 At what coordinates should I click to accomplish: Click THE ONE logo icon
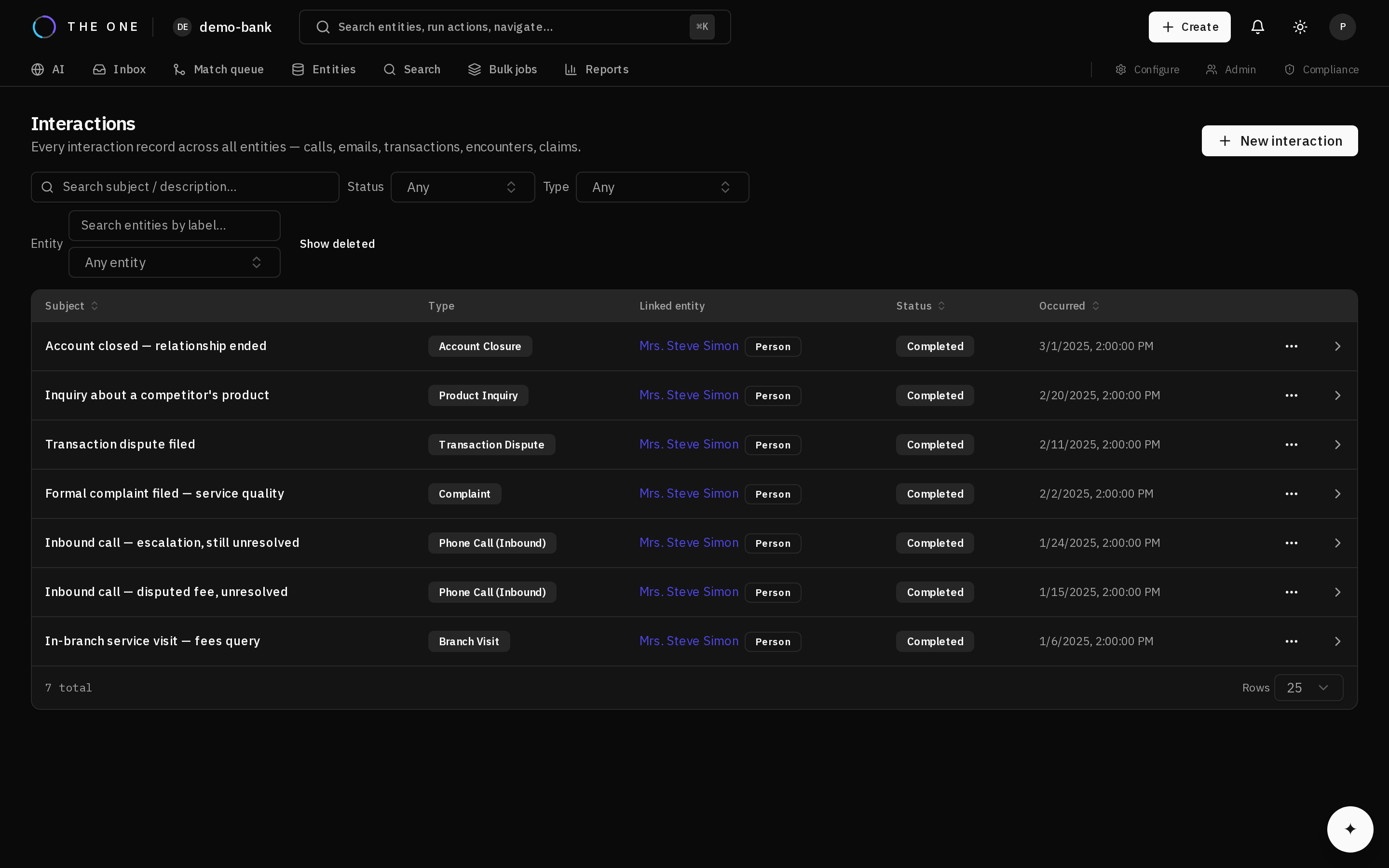click(x=44, y=27)
